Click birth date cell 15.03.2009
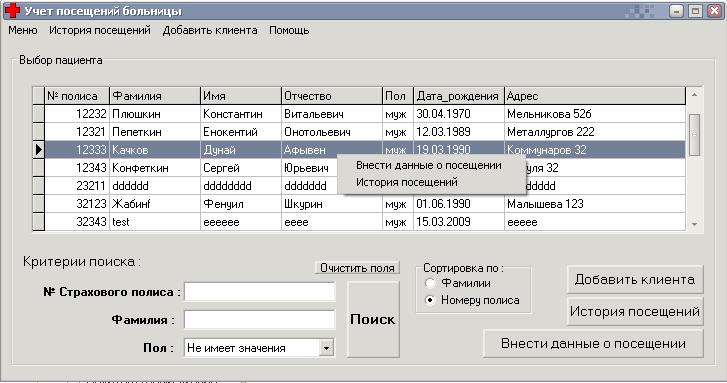 pos(459,222)
